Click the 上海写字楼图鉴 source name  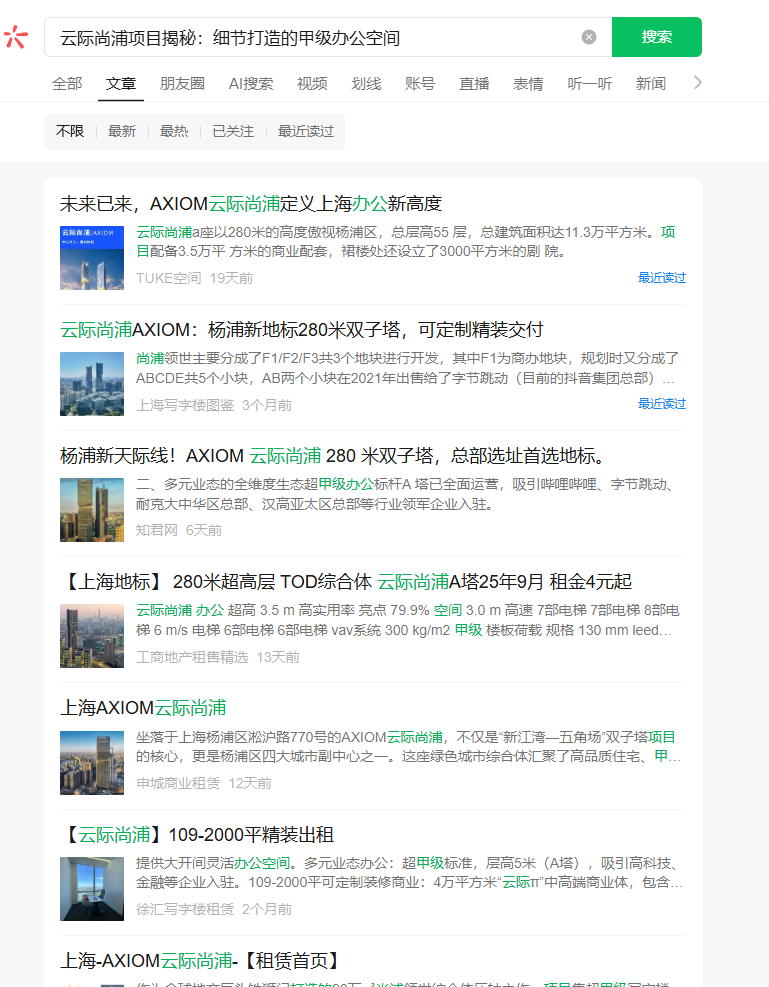pyautogui.click(x=185, y=405)
